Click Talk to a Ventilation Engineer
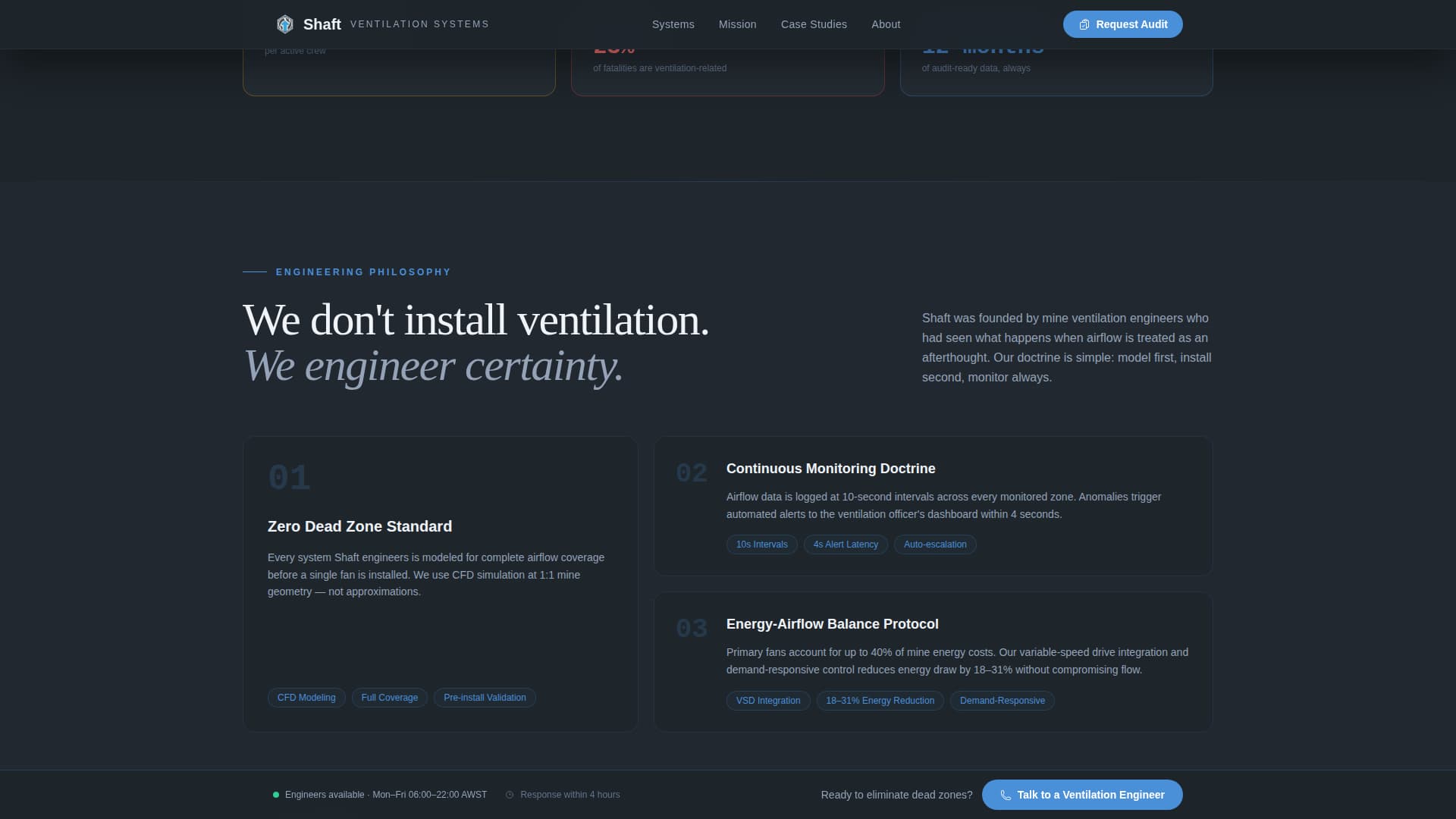1456x819 pixels. (1090, 795)
